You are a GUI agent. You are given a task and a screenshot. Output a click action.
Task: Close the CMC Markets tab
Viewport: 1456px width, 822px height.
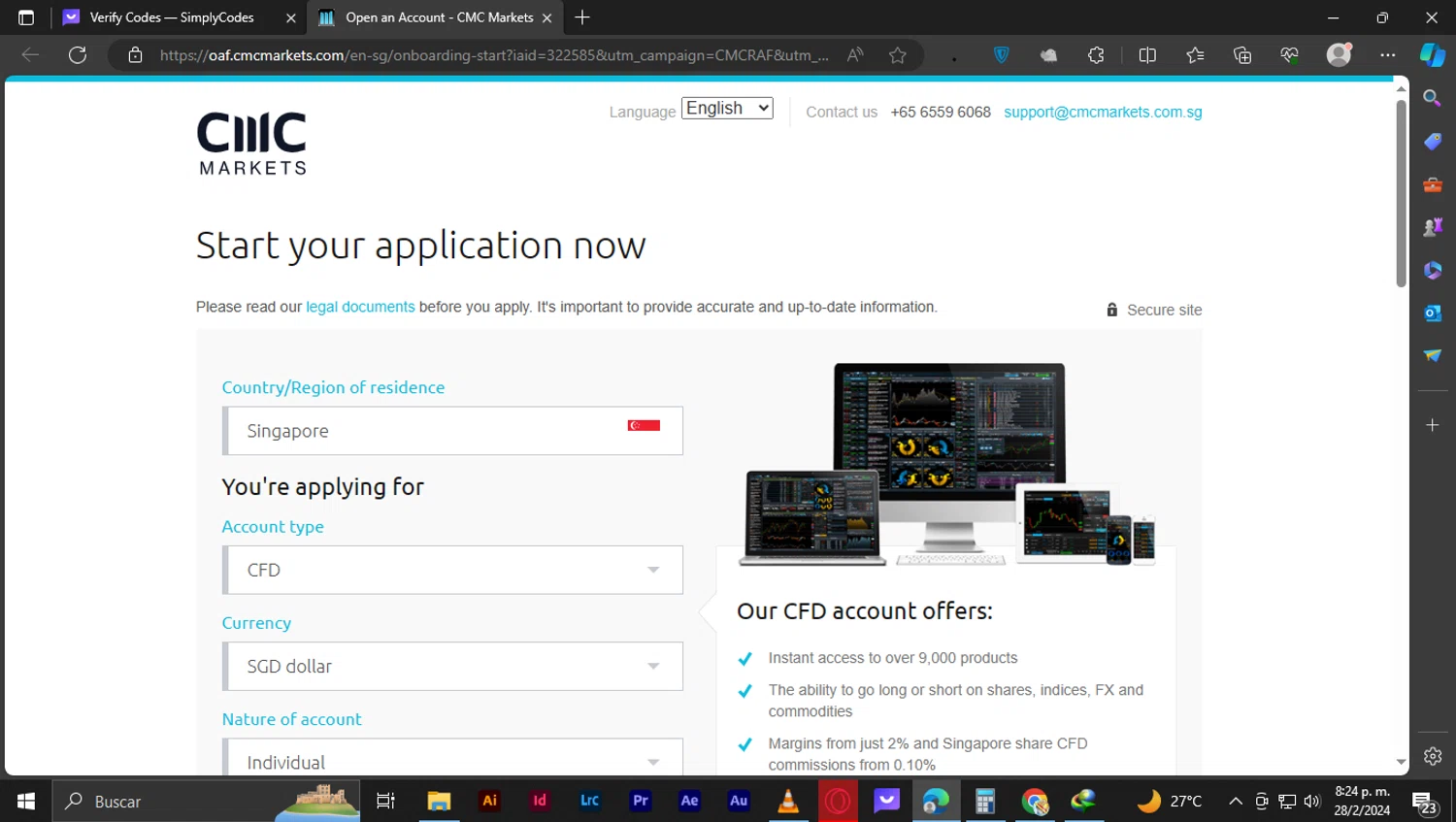click(546, 17)
